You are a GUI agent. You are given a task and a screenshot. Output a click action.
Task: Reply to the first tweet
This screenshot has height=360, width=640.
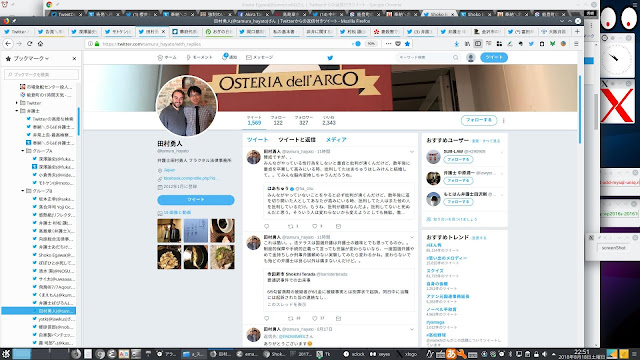pos(267,226)
